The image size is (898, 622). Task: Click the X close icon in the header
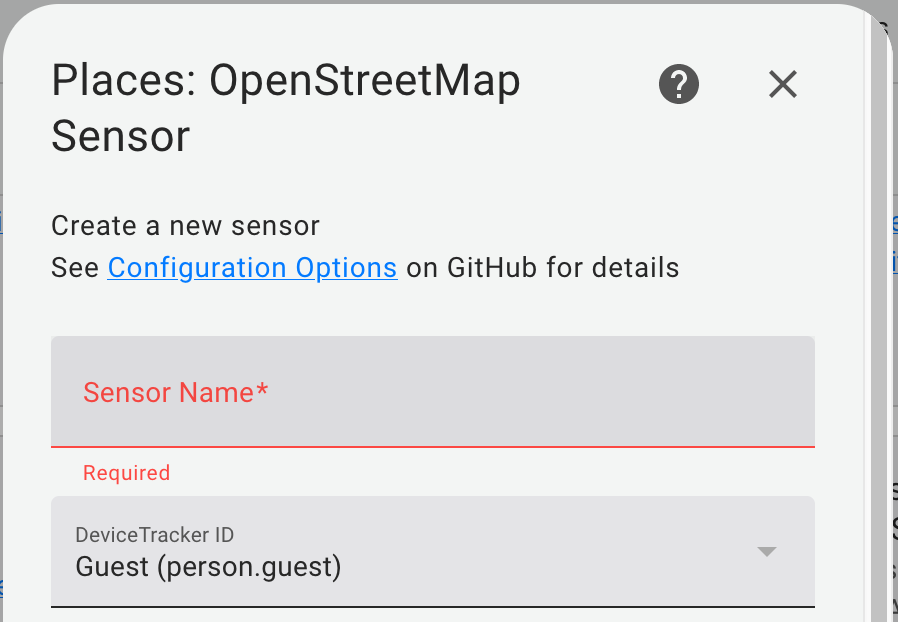click(782, 84)
